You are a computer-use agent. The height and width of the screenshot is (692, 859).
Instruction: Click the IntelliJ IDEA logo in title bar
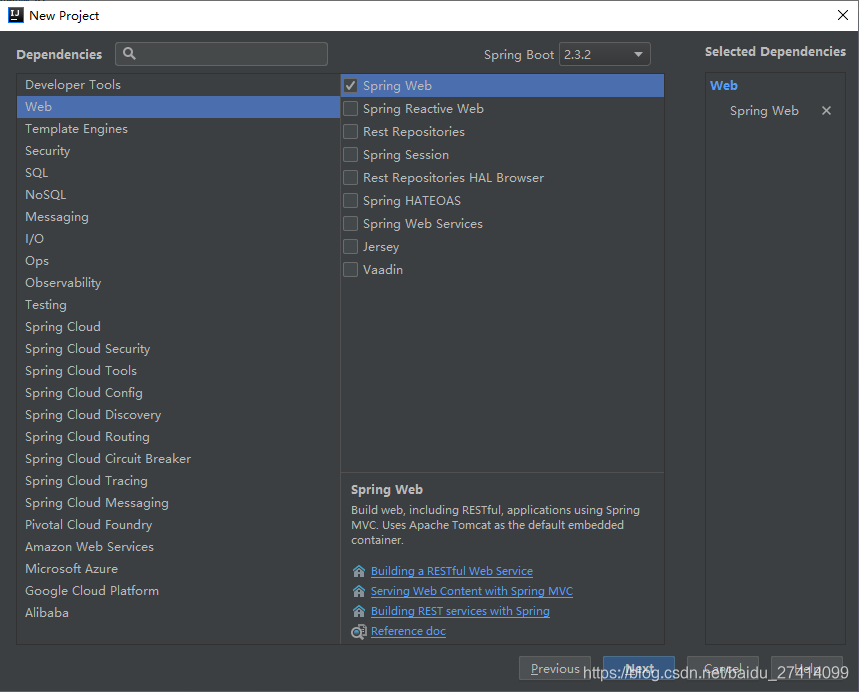coord(15,15)
